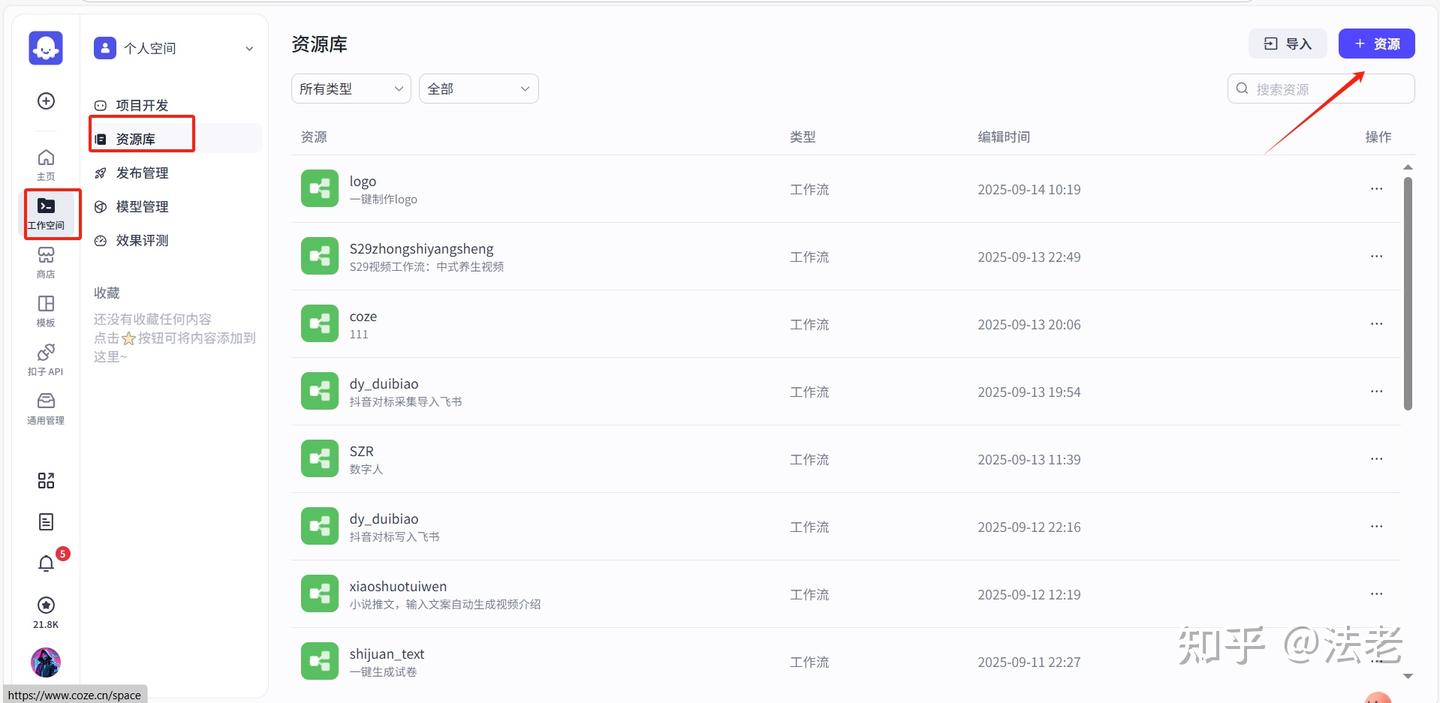Open notifications bell icon

point(46,564)
